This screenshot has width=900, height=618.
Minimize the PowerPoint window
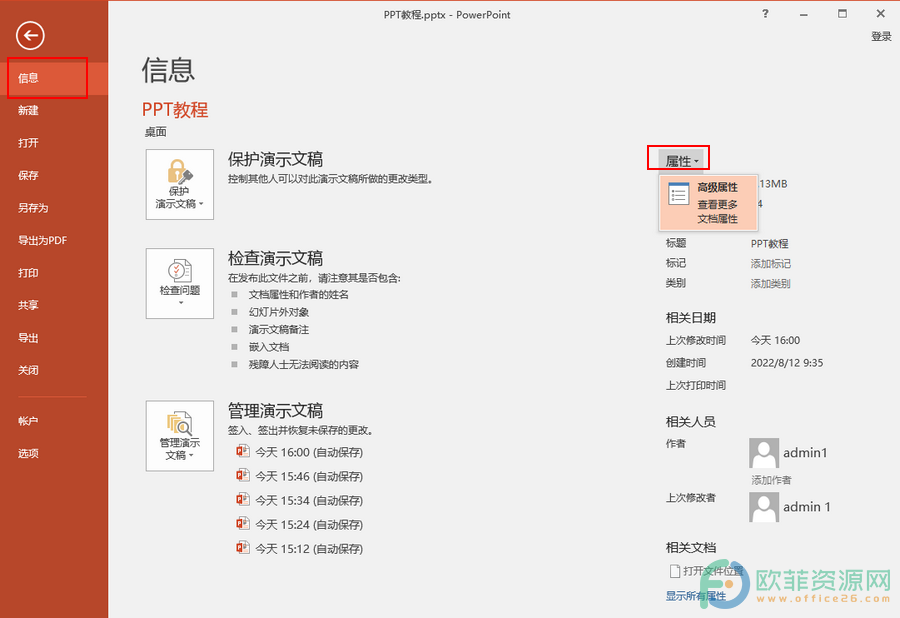tap(804, 14)
